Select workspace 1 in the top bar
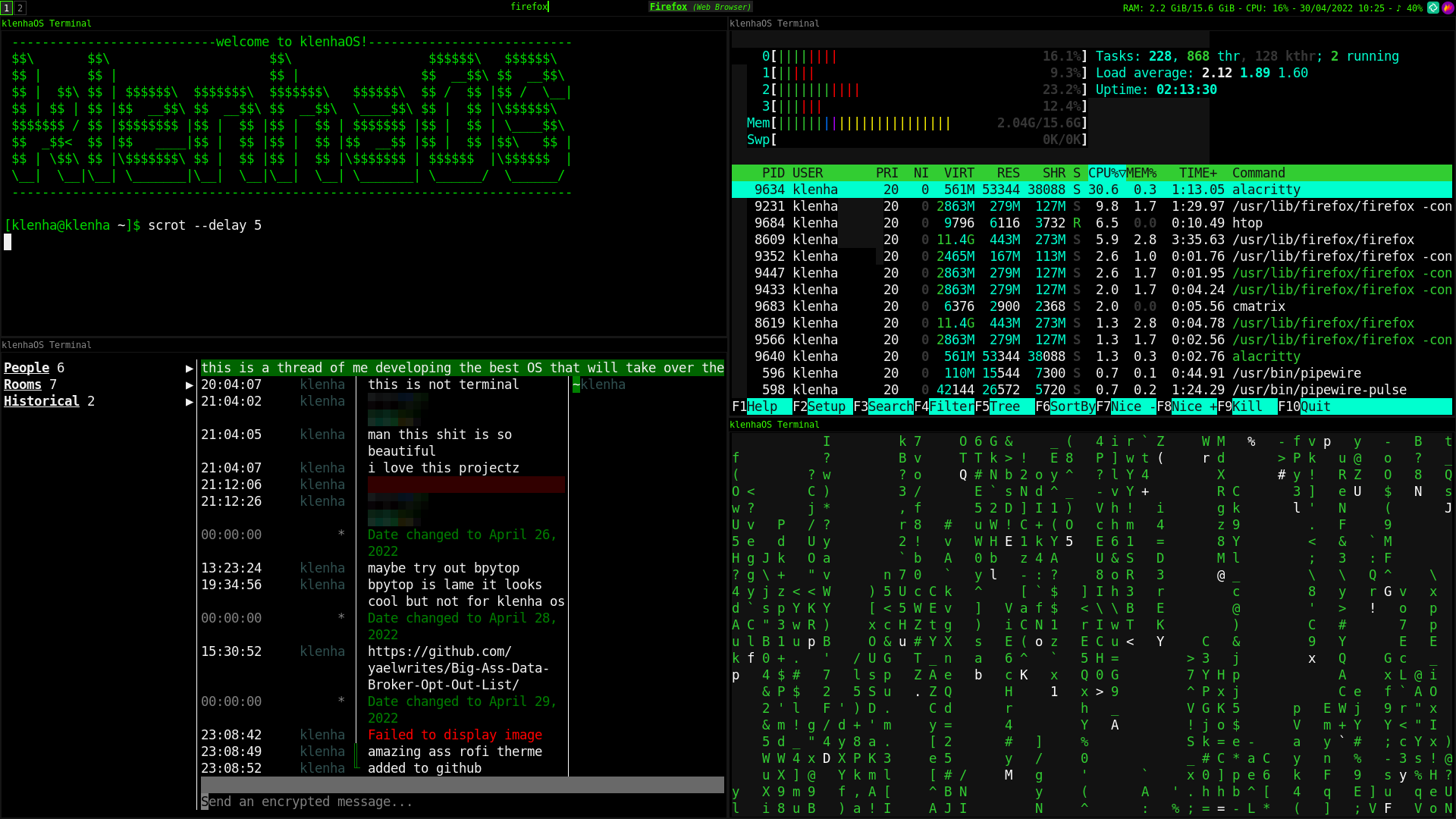The image size is (1456, 819). [x=6, y=8]
